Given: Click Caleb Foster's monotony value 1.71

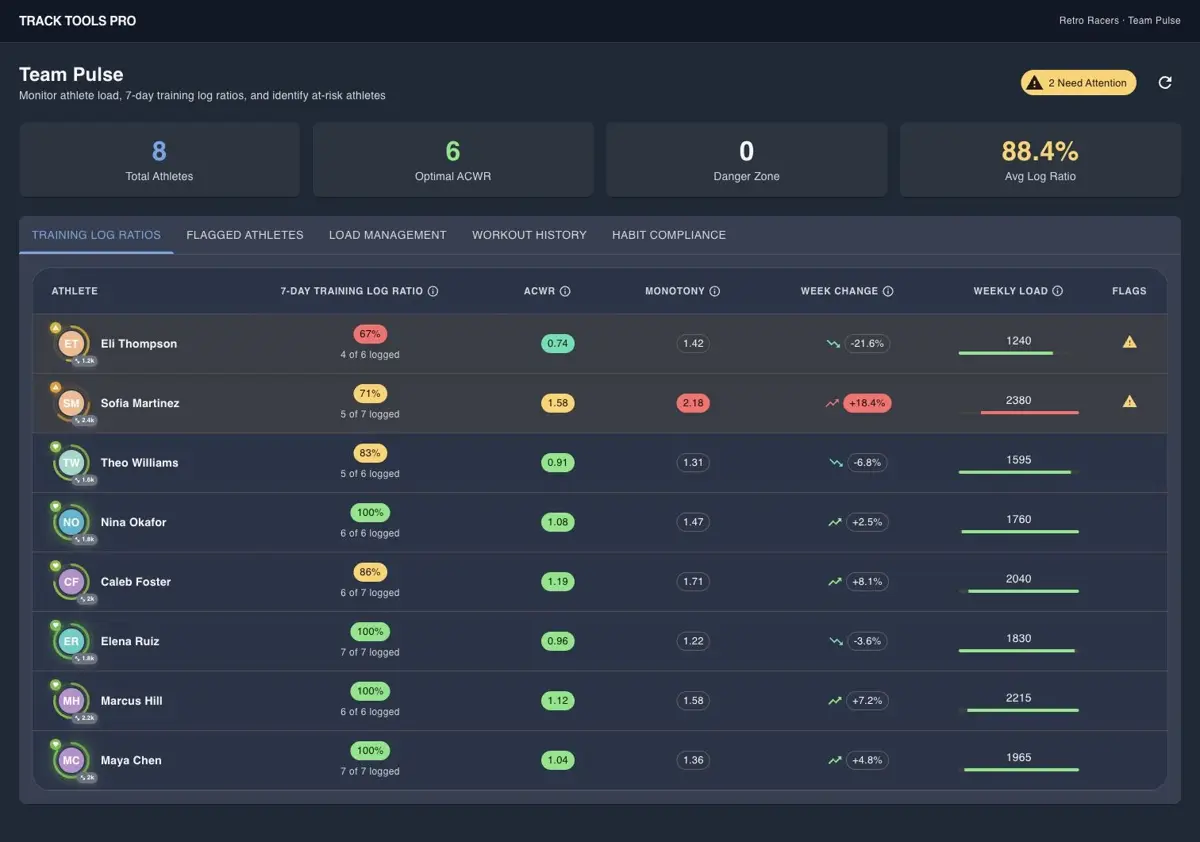Looking at the screenshot, I should click(693, 581).
